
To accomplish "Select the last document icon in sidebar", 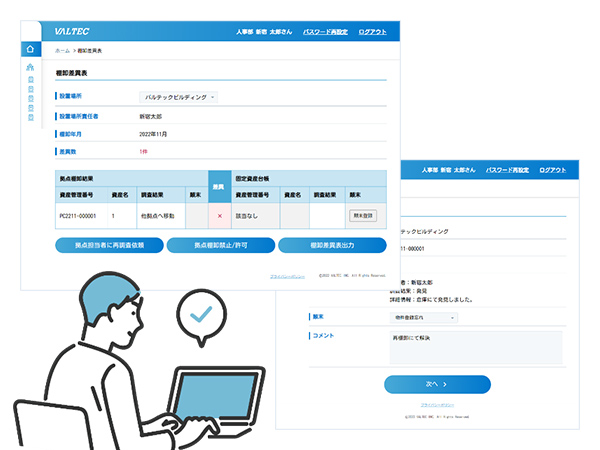I will pos(31,117).
